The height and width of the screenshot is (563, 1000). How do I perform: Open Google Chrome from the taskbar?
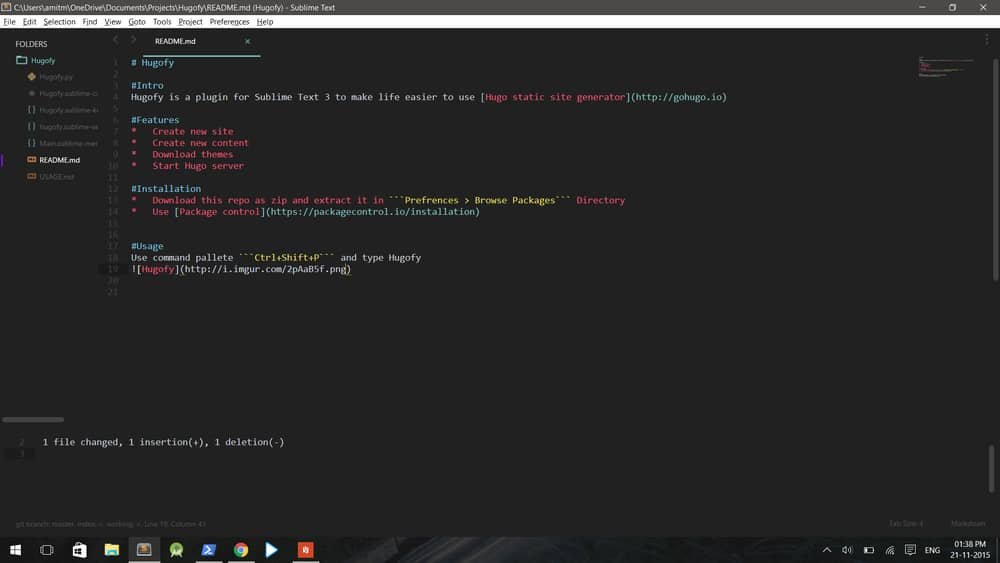(x=241, y=550)
